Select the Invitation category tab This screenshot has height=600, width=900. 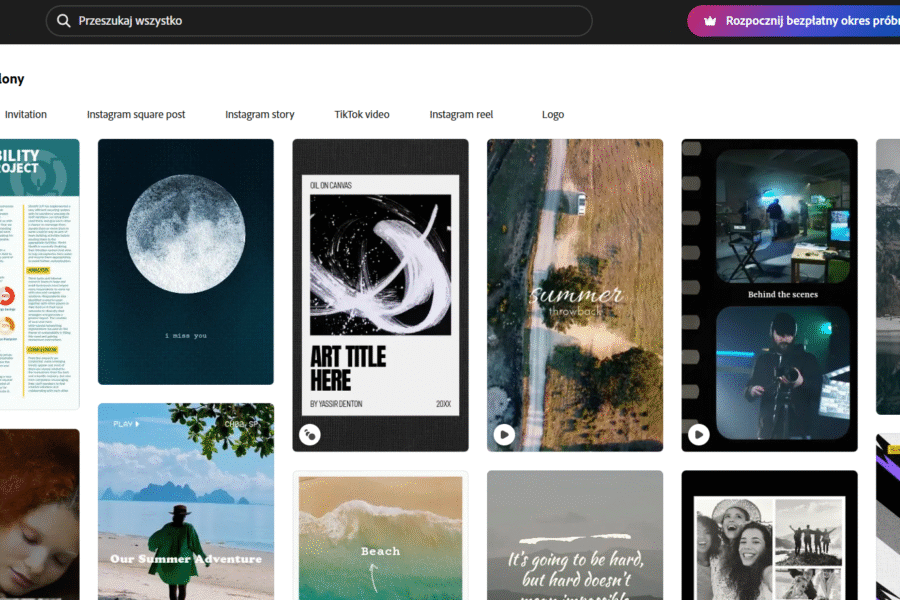pyautogui.click(x=26, y=114)
